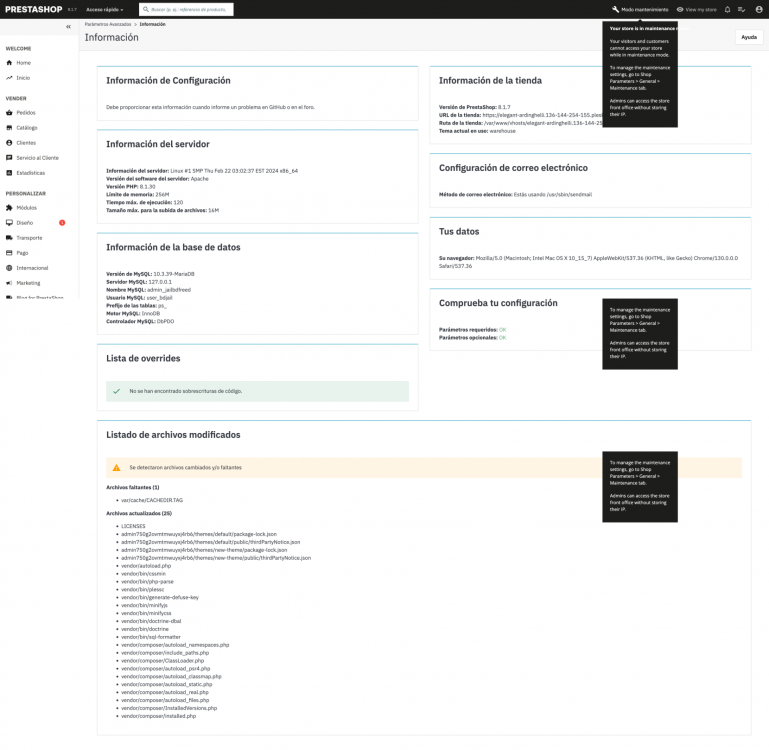Open Transporte menu
The height and width of the screenshot is (750, 769).
[29, 238]
